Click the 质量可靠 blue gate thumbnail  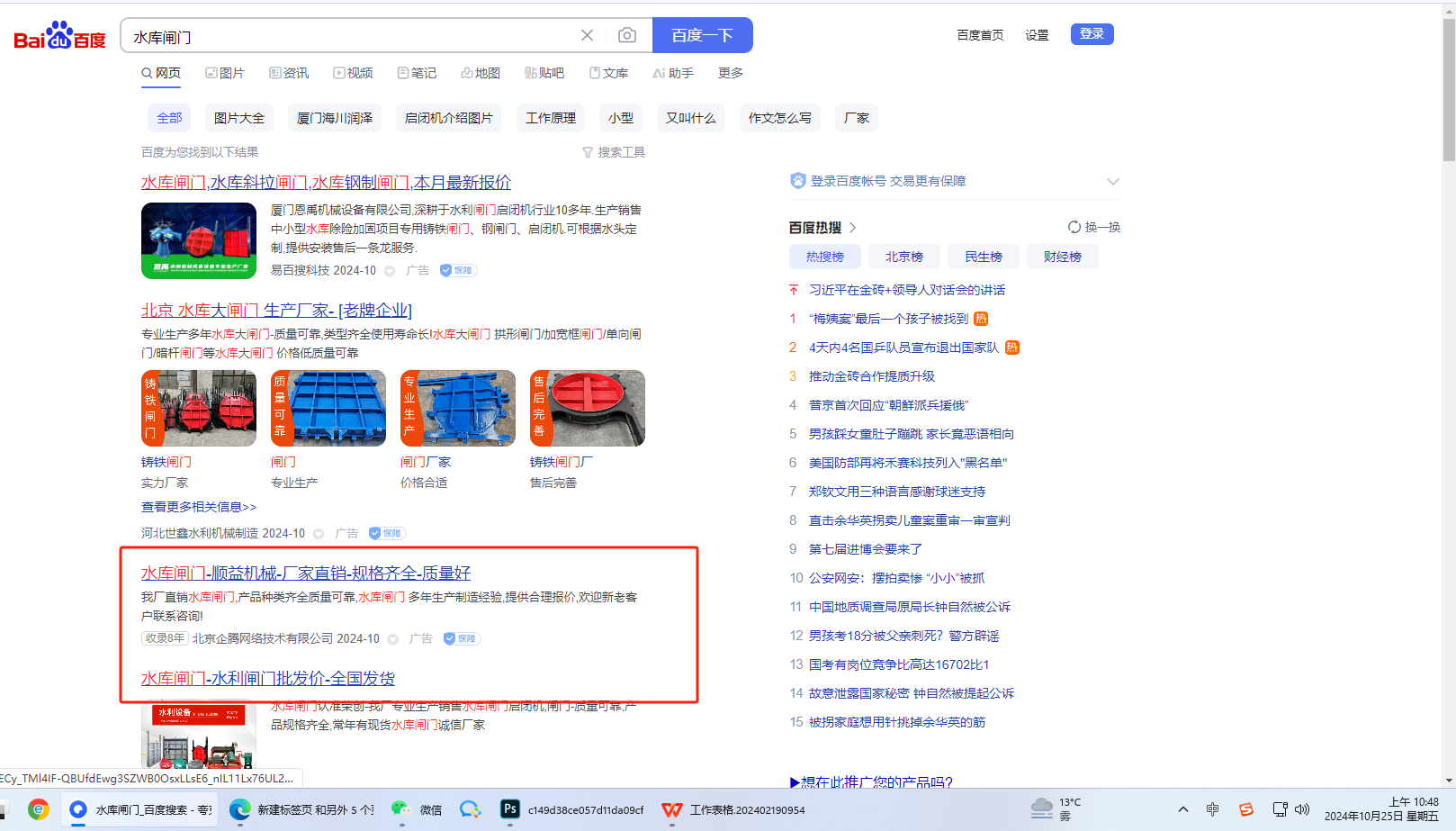(x=328, y=408)
